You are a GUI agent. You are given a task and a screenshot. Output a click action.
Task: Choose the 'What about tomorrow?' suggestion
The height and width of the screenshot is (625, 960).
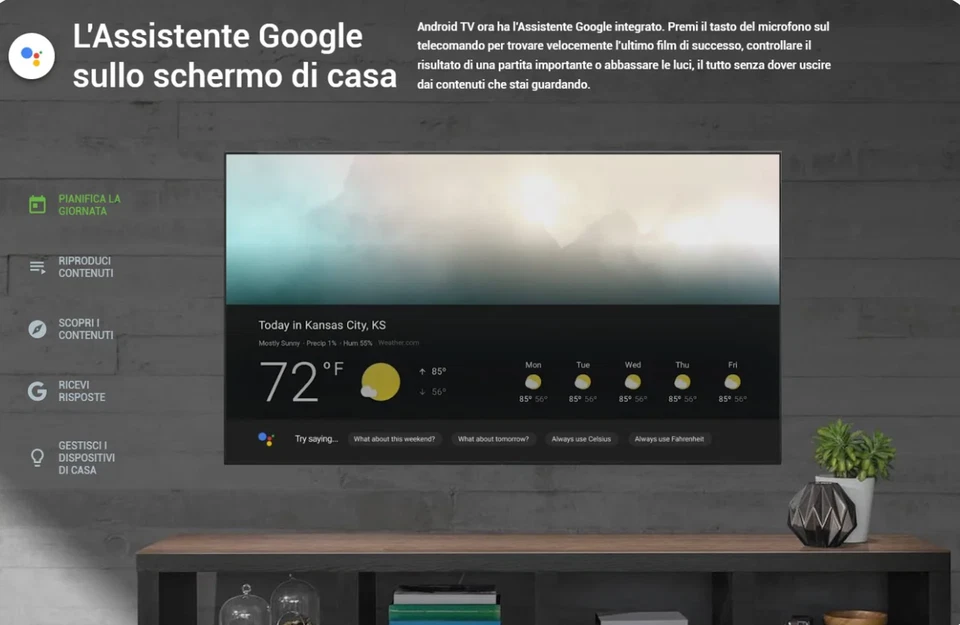[x=493, y=439]
